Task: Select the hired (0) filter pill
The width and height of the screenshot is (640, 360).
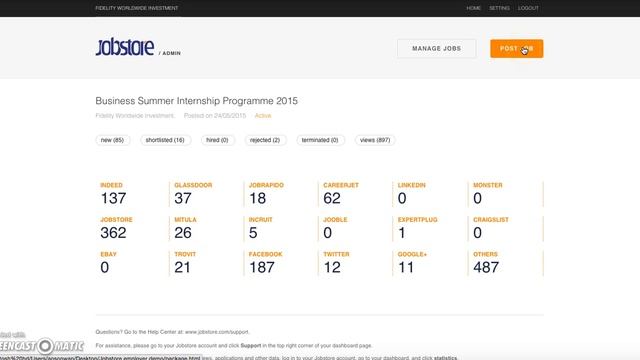Action: 217,140
